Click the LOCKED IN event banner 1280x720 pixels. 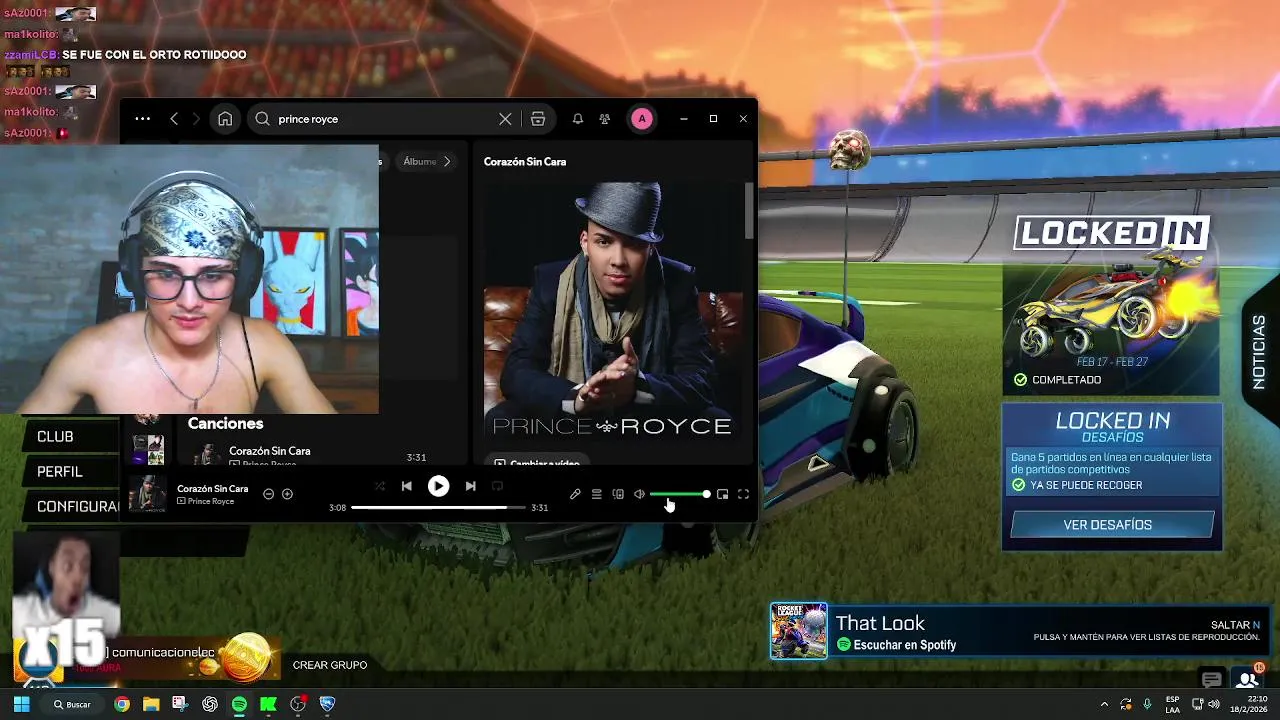[1111, 305]
